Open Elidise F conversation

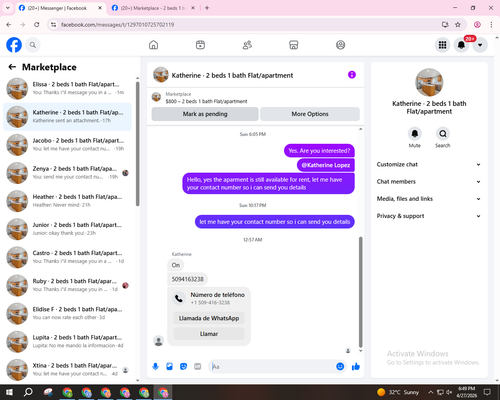[x=67, y=313]
